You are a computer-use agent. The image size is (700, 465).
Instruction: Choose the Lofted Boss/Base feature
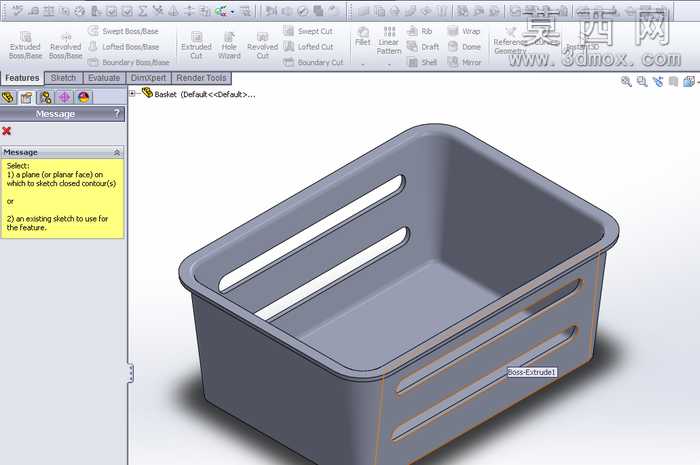coord(123,46)
